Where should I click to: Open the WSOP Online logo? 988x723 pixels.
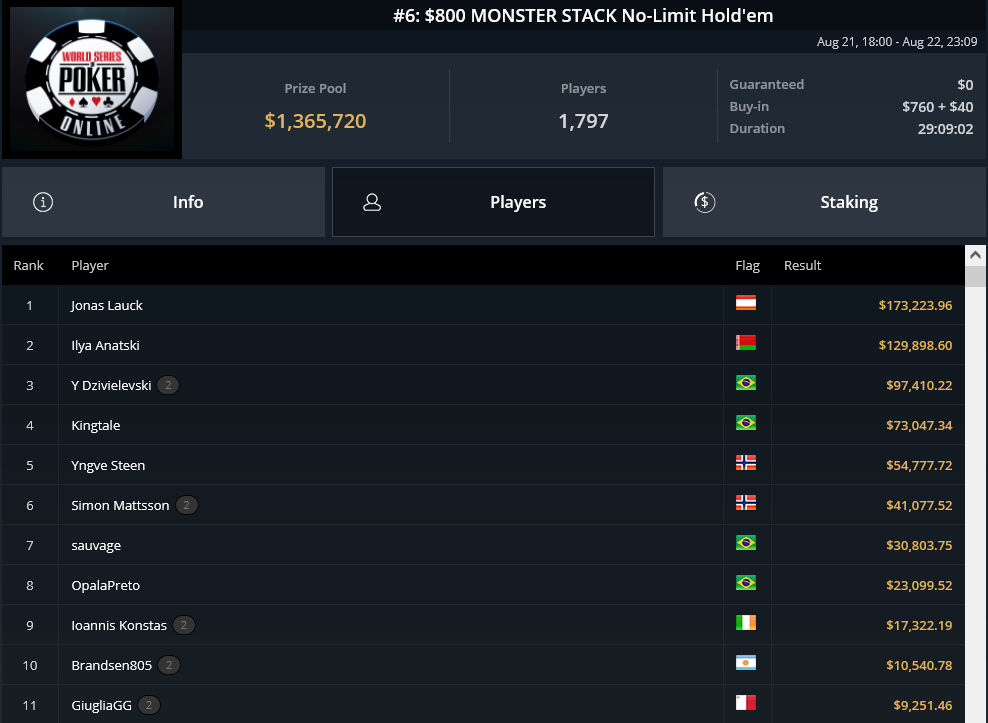tap(91, 80)
